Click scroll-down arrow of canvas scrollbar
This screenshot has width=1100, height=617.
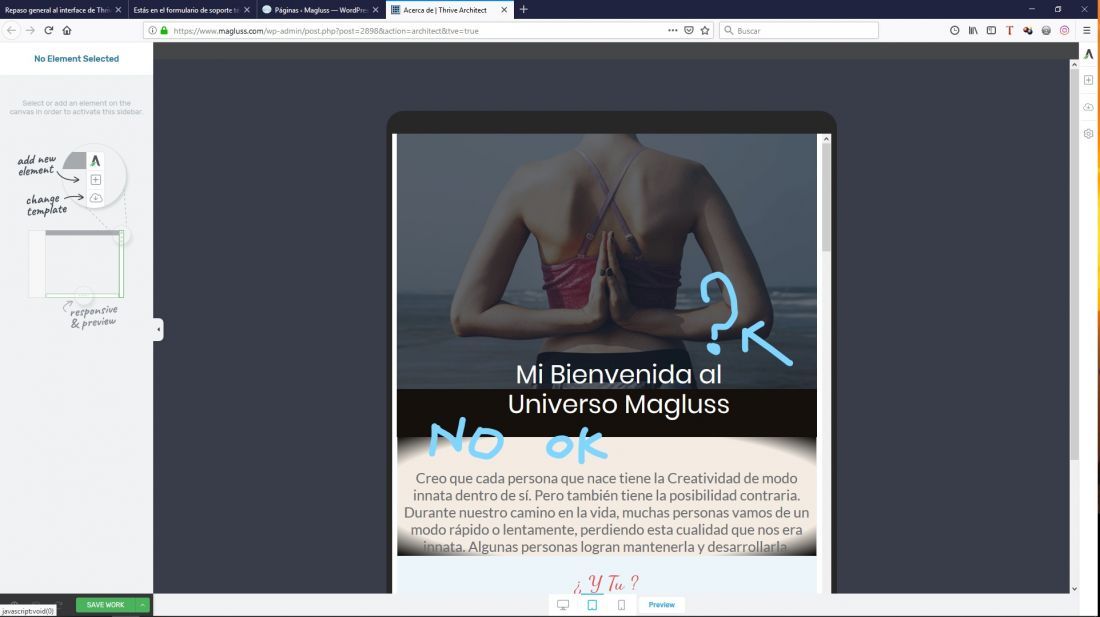tap(1074, 589)
